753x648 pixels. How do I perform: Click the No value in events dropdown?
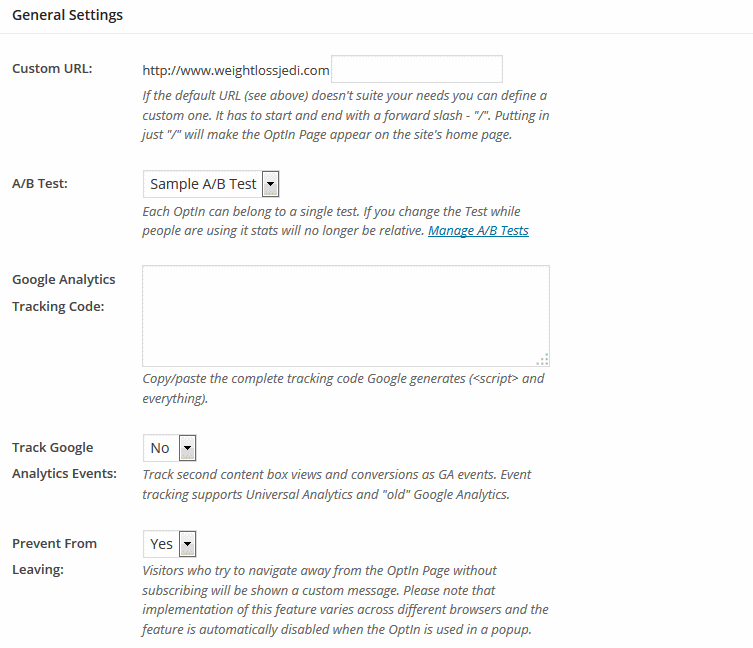click(x=160, y=448)
